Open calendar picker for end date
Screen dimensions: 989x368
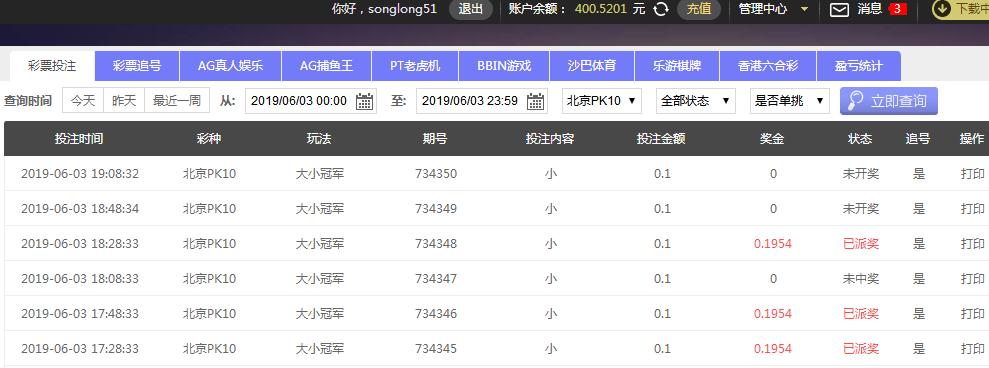[535, 101]
